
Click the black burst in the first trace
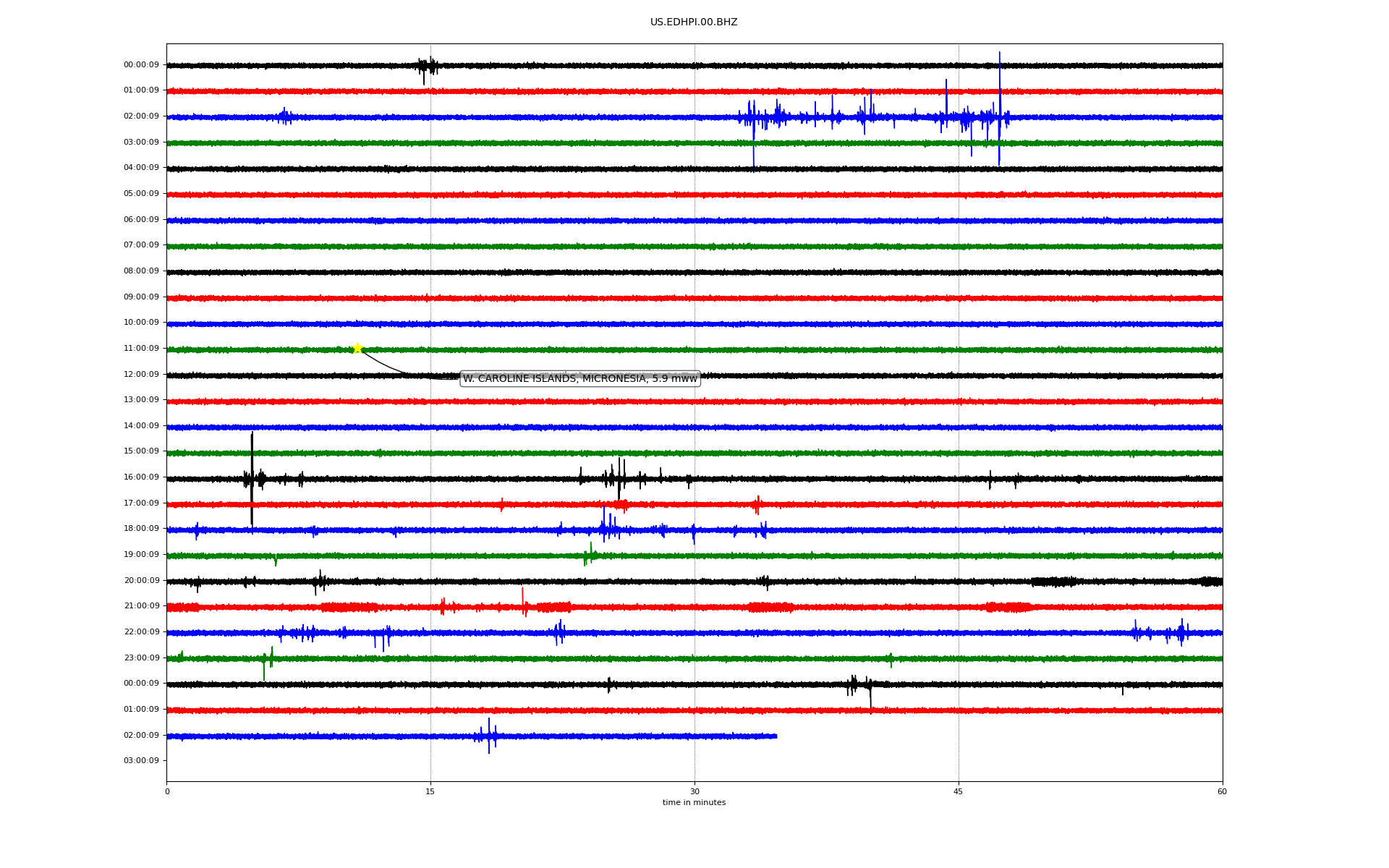coord(427,67)
